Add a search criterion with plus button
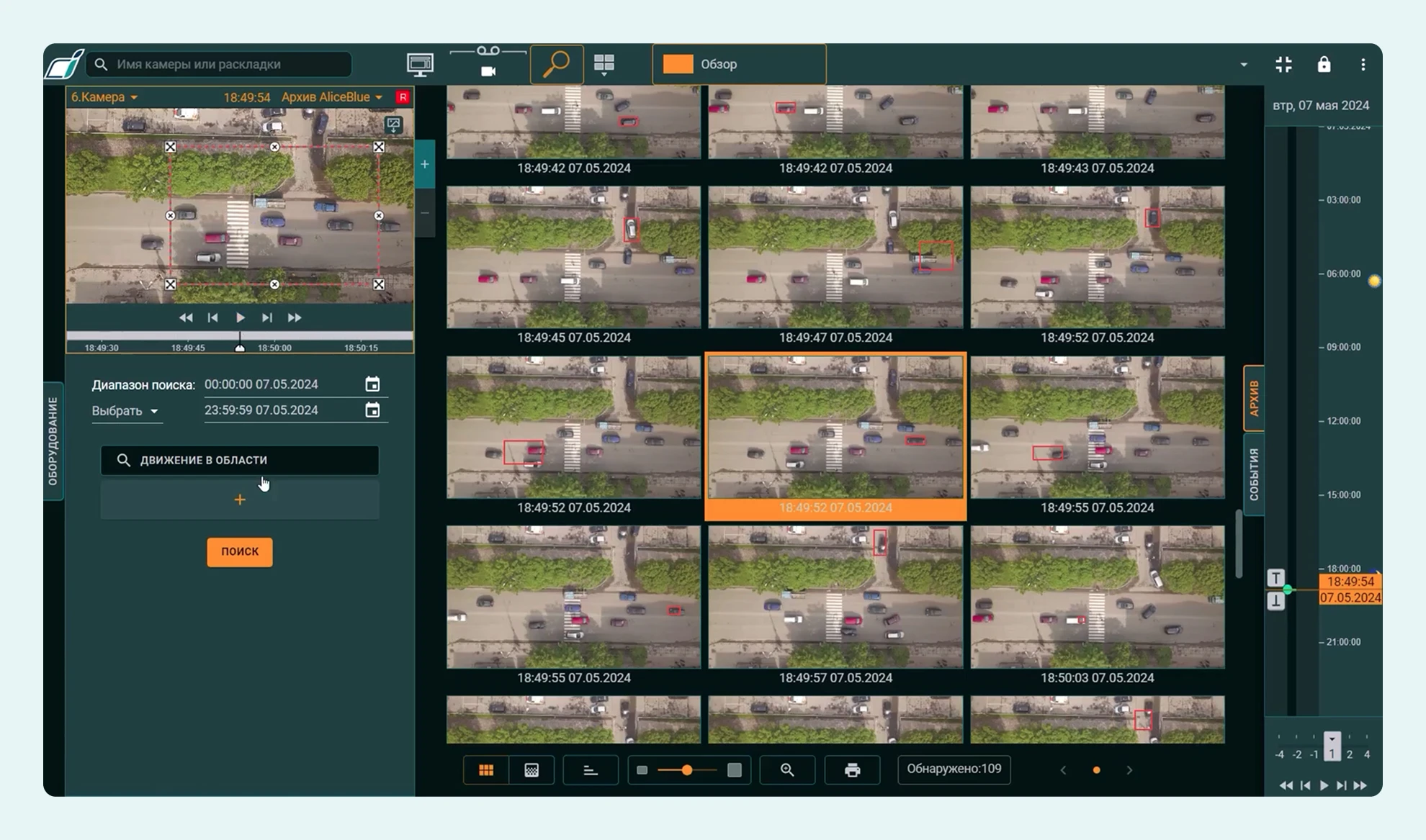 [240, 500]
